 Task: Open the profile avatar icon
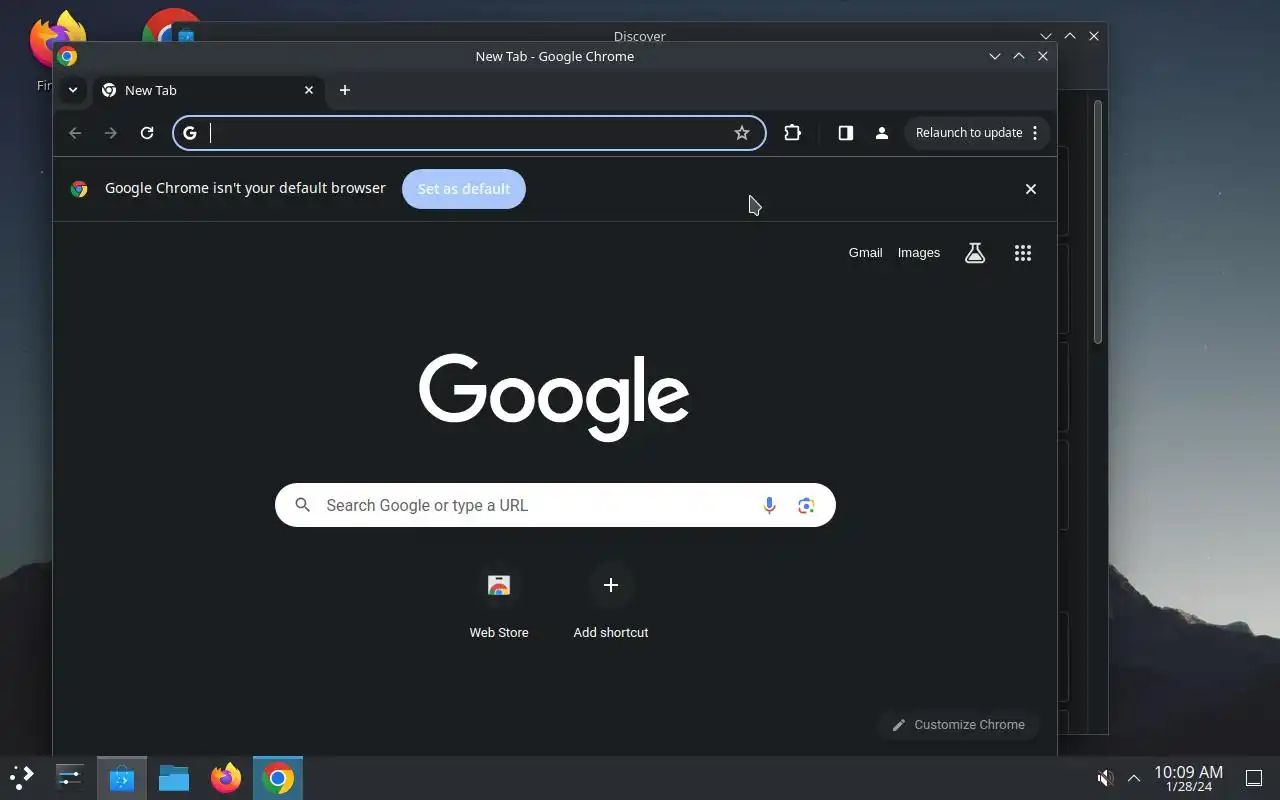(x=882, y=133)
